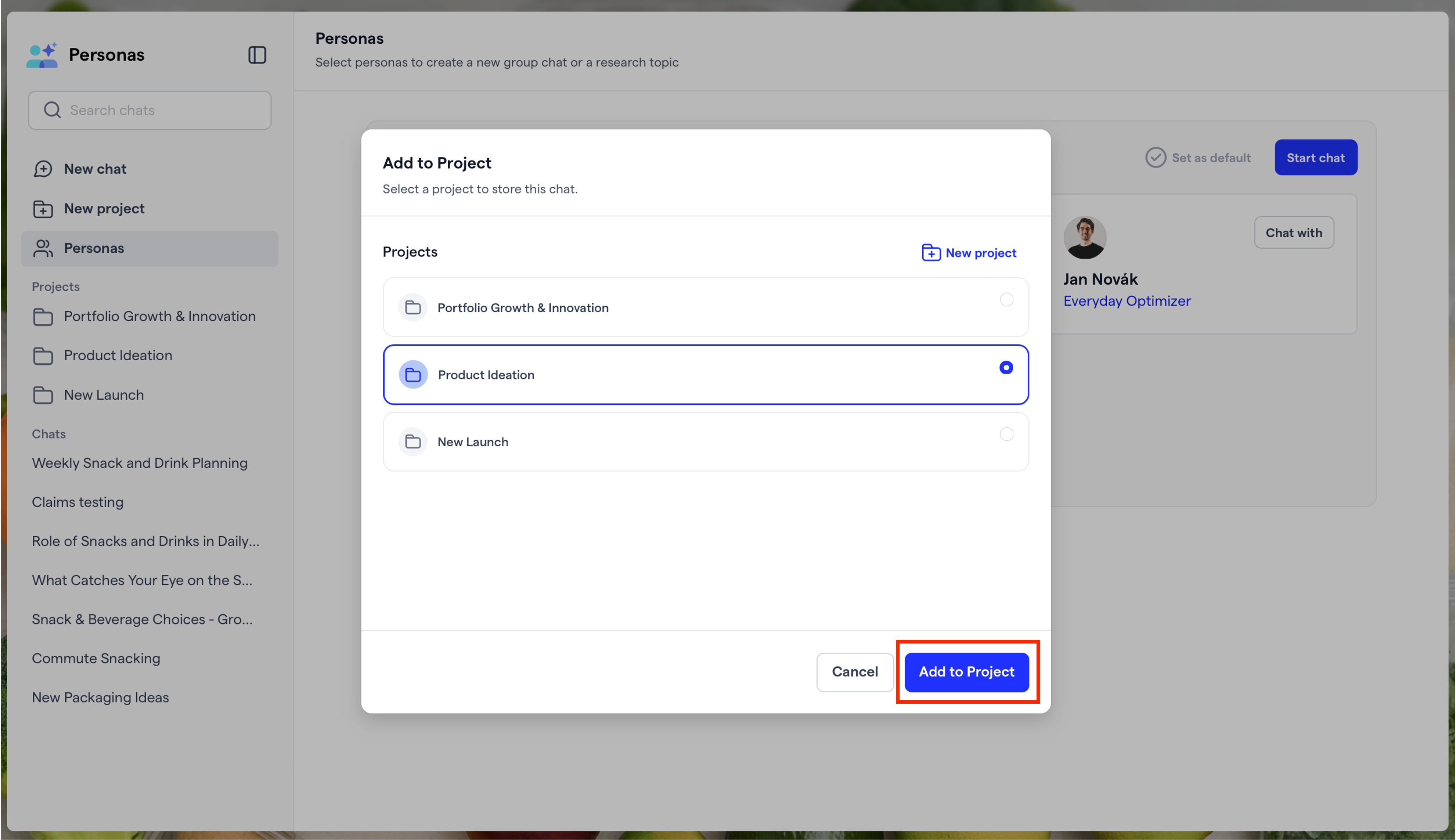This screenshot has width=1456, height=840.
Task: Click sidebar folder icon for Product Ideation
Action: (x=43, y=356)
